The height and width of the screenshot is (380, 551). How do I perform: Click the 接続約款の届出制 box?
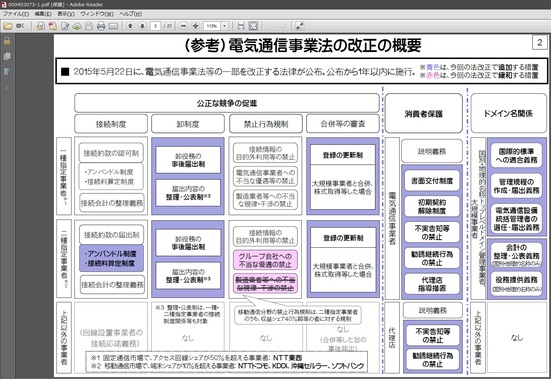pyautogui.click(x=111, y=235)
